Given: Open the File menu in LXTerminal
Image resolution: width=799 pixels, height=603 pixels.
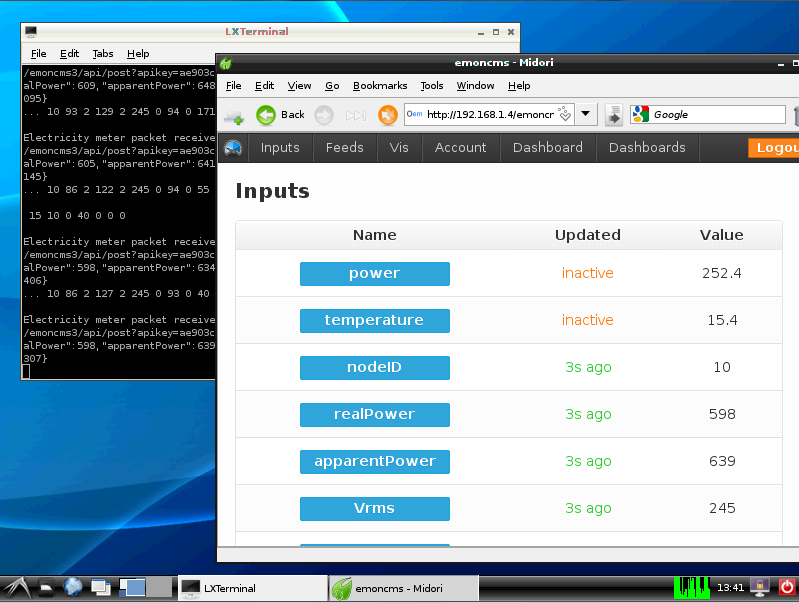Looking at the screenshot, I should (38, 54).
